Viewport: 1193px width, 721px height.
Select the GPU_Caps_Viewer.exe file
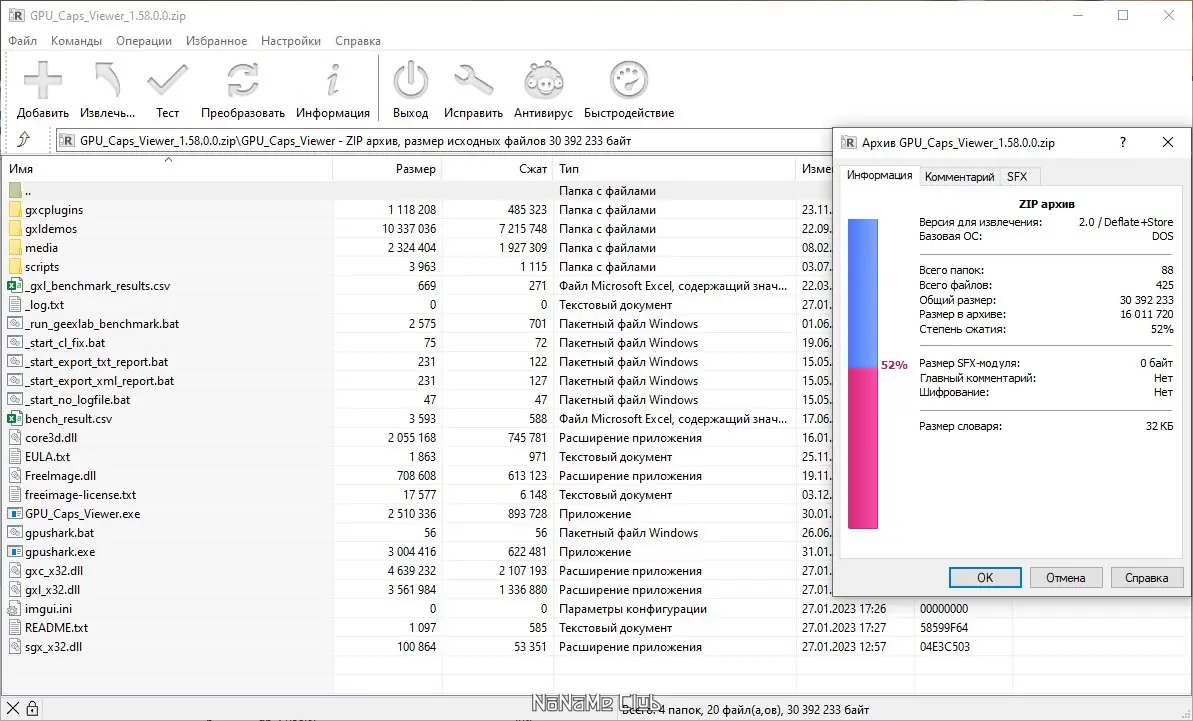point(78,513)
